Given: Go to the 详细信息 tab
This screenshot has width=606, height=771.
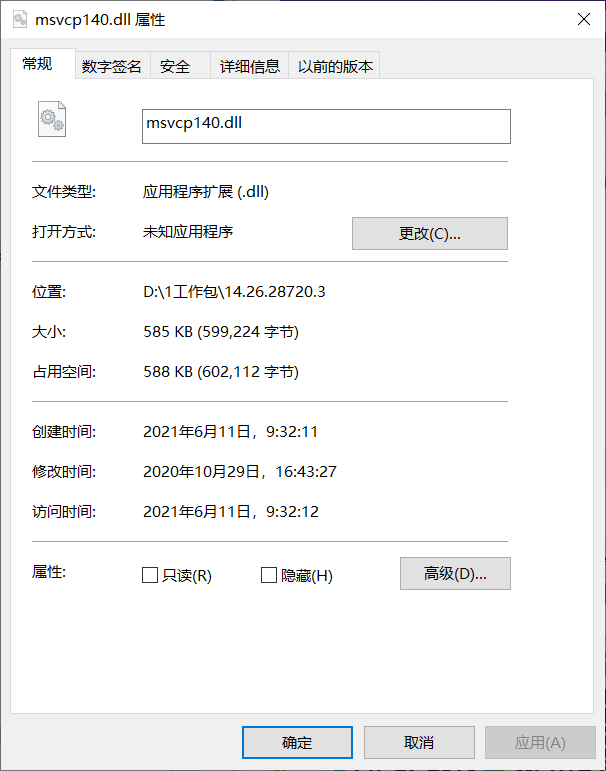Looking at the screenshot, I should (x=250, y=66).
